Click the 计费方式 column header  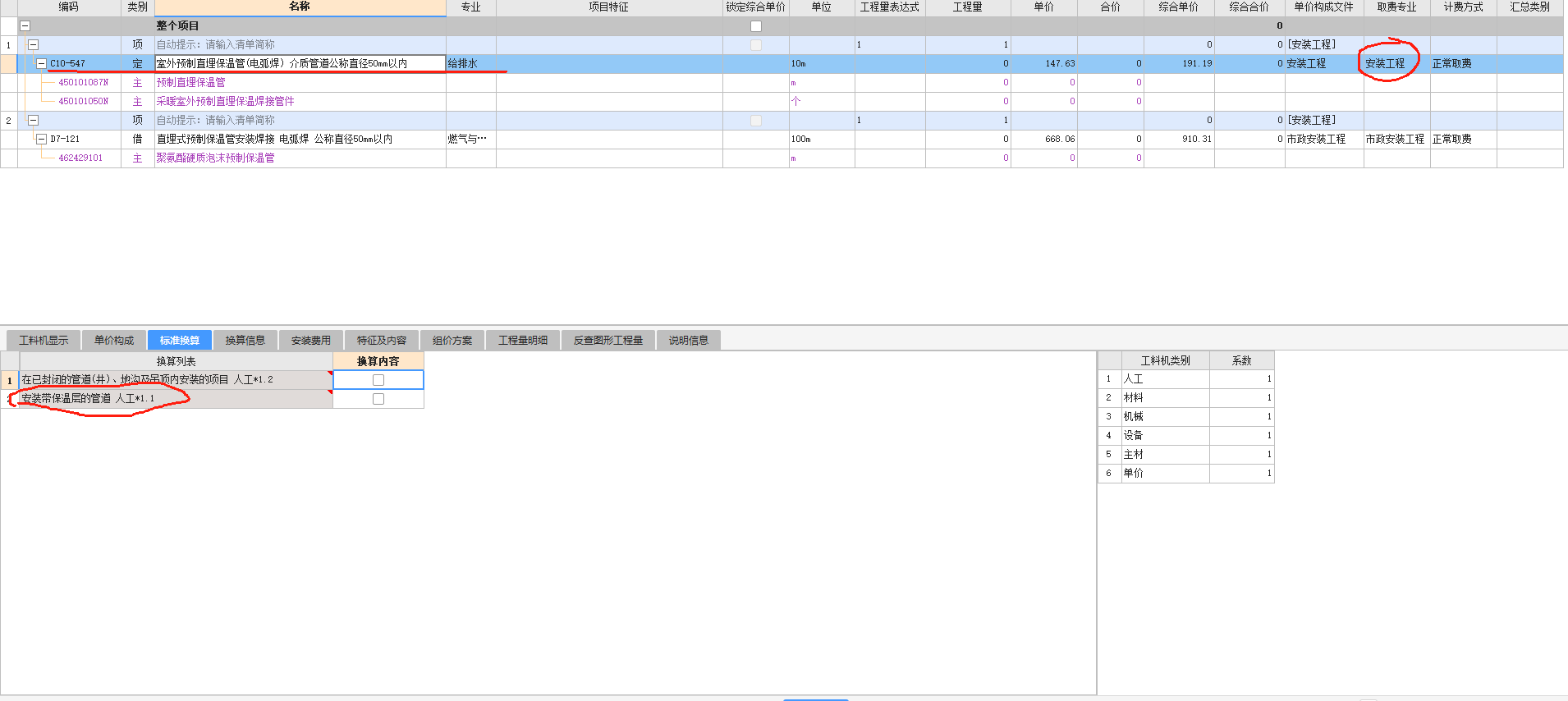(x=1464, y=7)
